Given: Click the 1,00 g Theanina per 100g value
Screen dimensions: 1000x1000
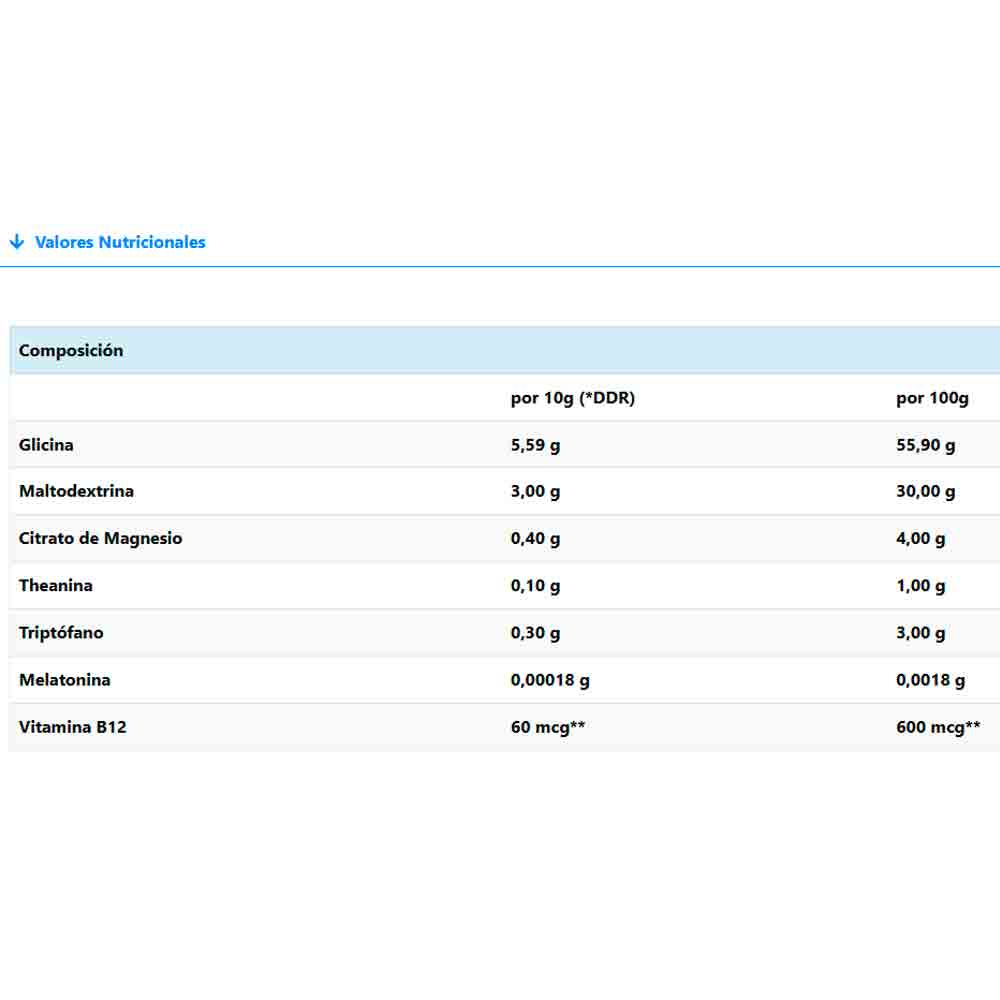Looking at the screenshot, I should (x=920, y=585).
